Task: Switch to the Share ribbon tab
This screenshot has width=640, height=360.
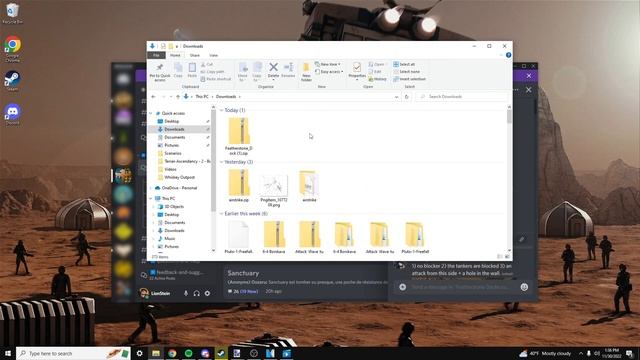Action: tap(195, 55)
